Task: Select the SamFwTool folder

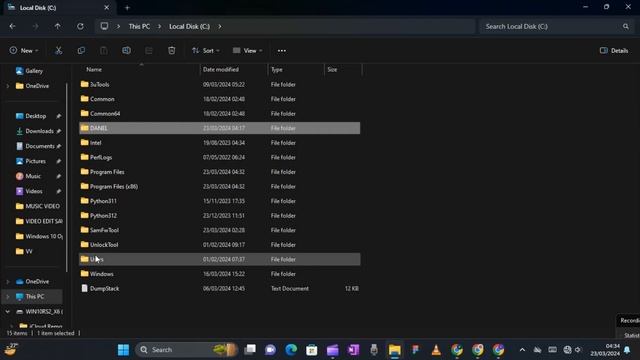Action: (220, 230)
